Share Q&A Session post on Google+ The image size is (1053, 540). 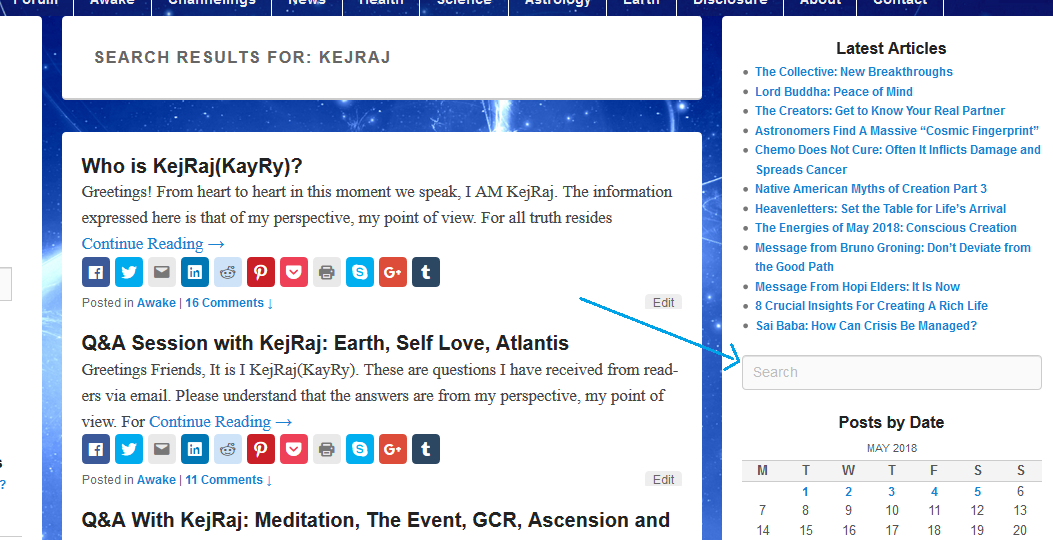coord(393,450)
